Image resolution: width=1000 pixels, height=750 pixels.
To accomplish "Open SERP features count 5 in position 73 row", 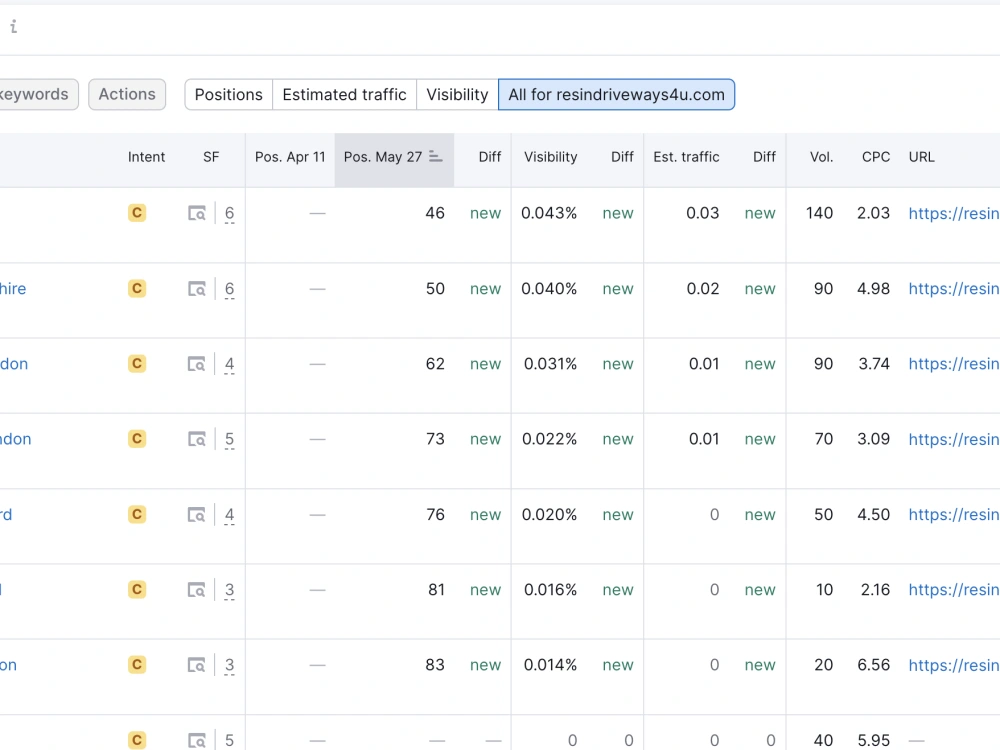I will (x=230, y=440).
